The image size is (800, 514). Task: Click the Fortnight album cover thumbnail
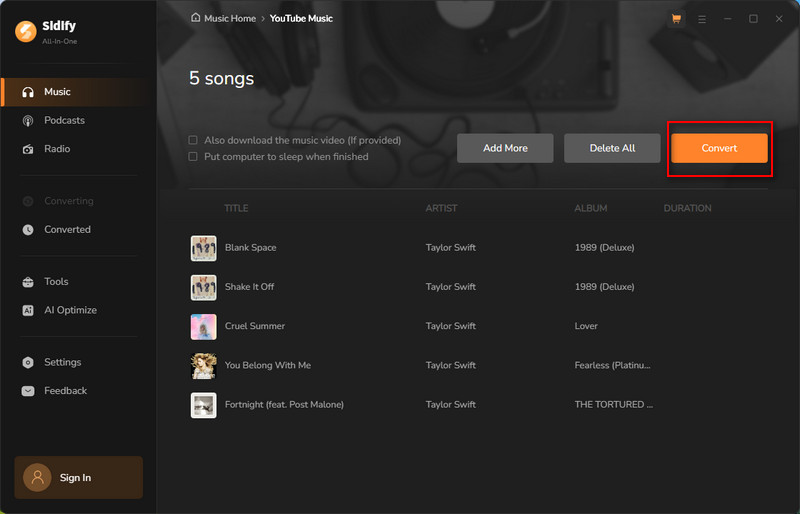coord(204,405)
